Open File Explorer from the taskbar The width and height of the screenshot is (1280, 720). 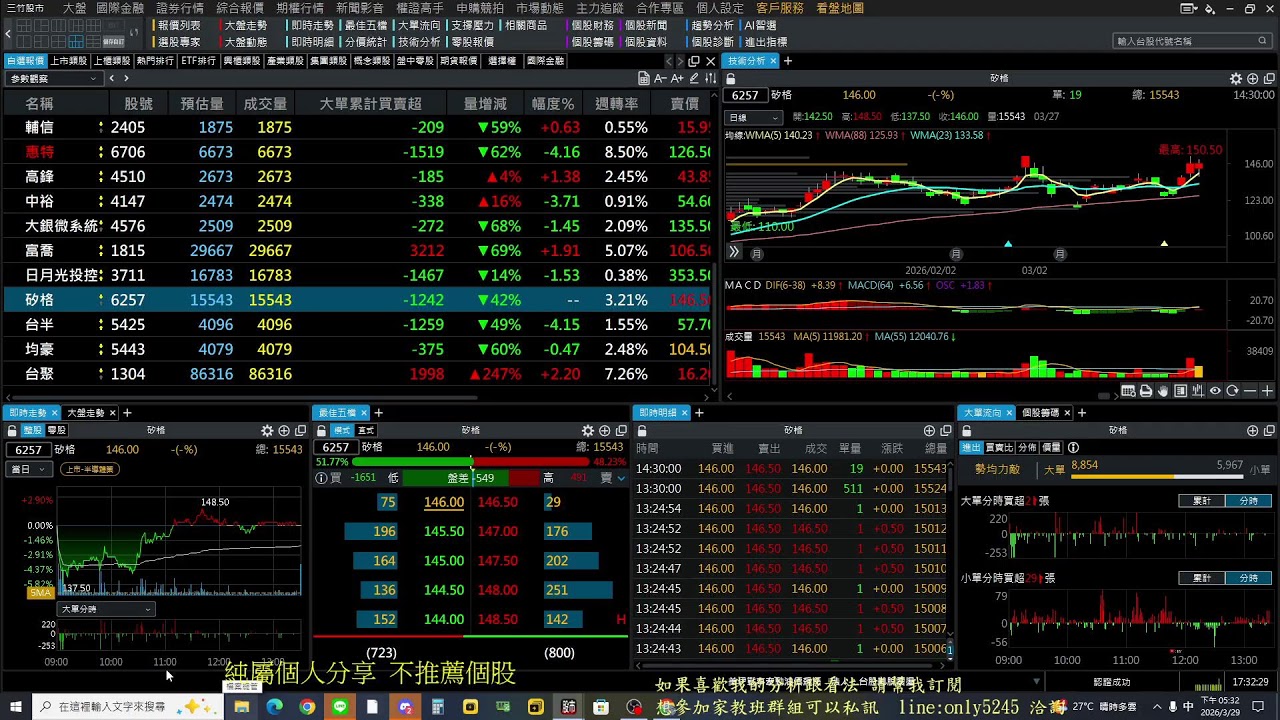click(x=241, y=707)
